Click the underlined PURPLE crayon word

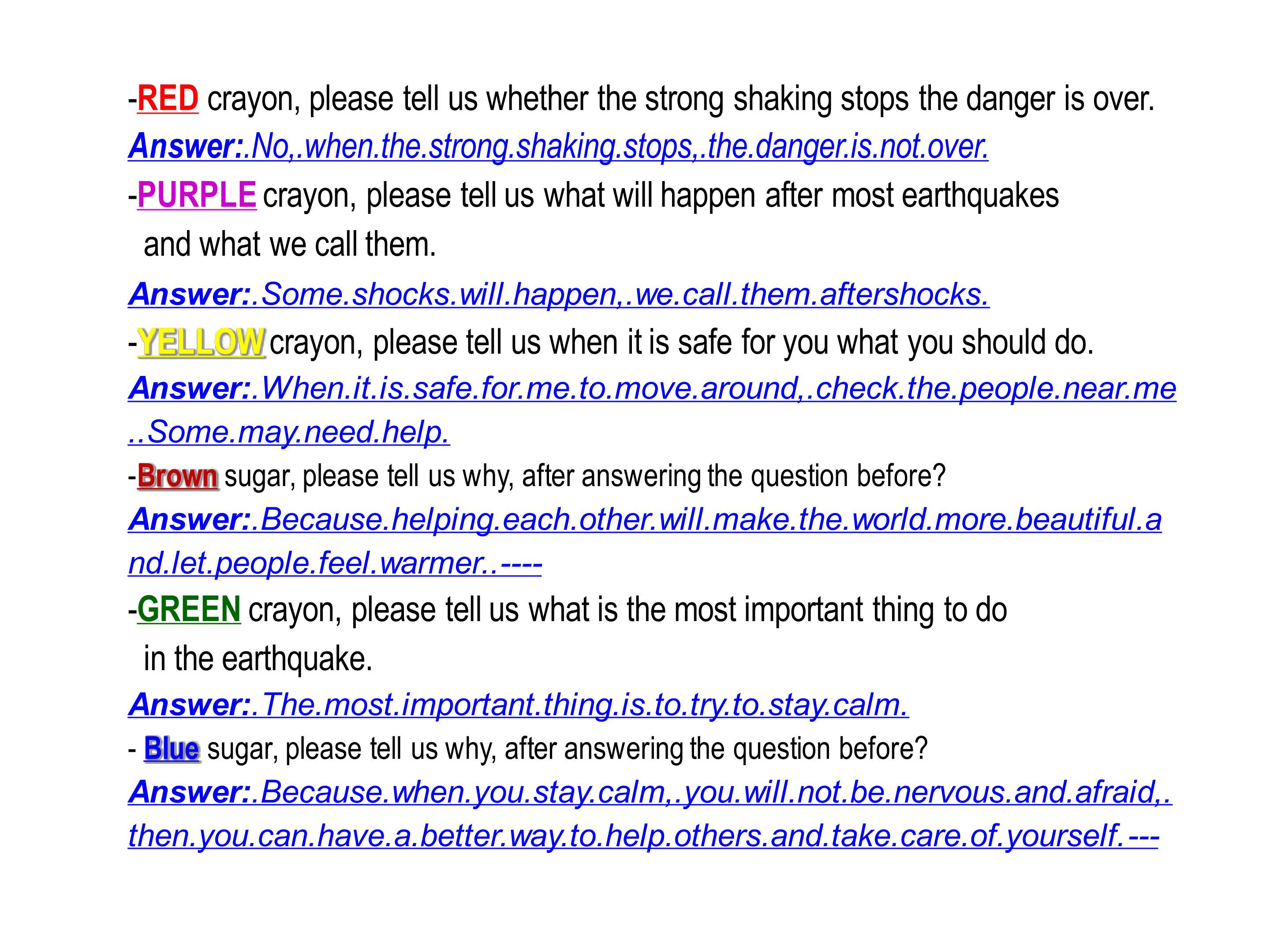pos(197,195)
